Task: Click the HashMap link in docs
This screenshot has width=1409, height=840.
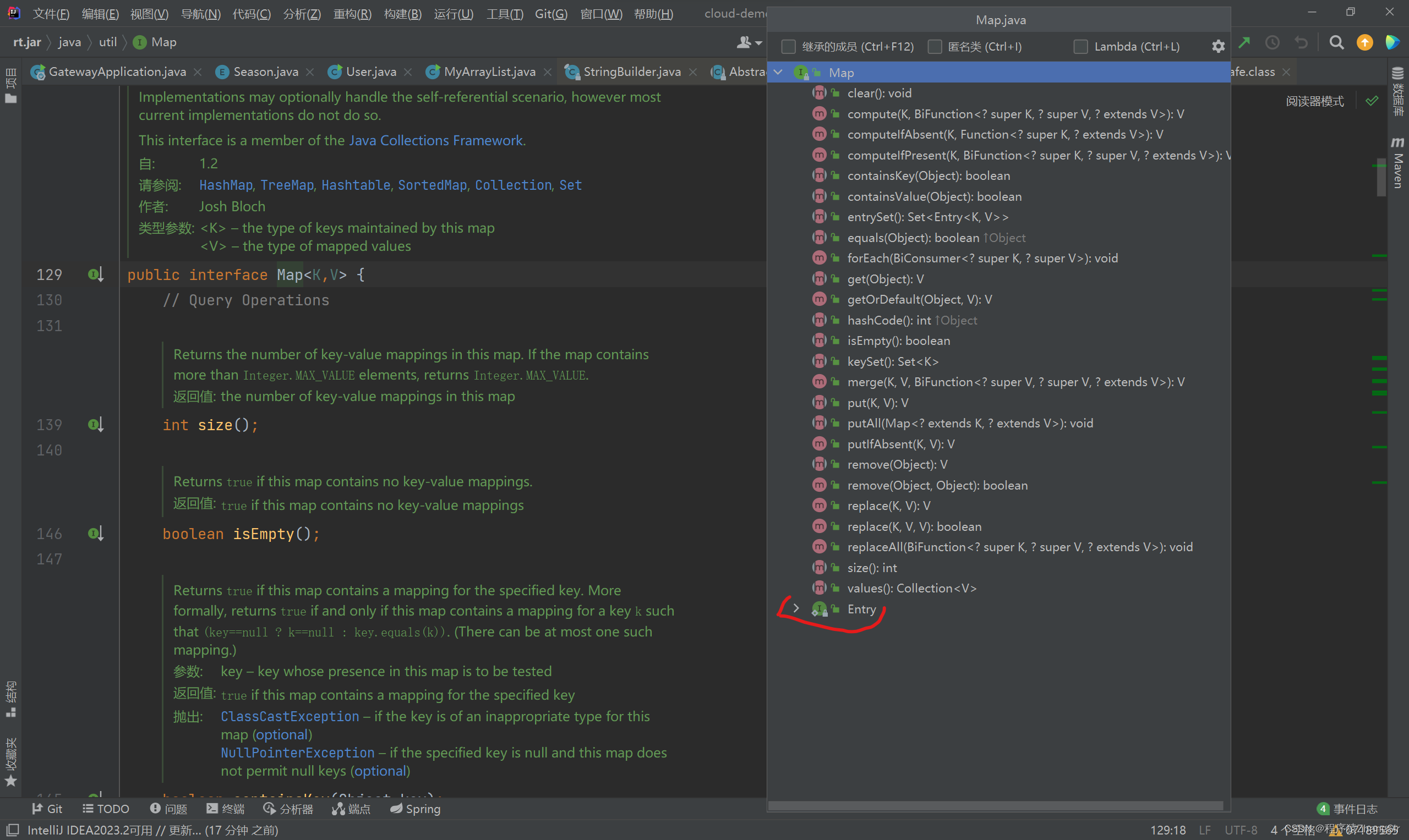Action: click(x=226, y=185)
